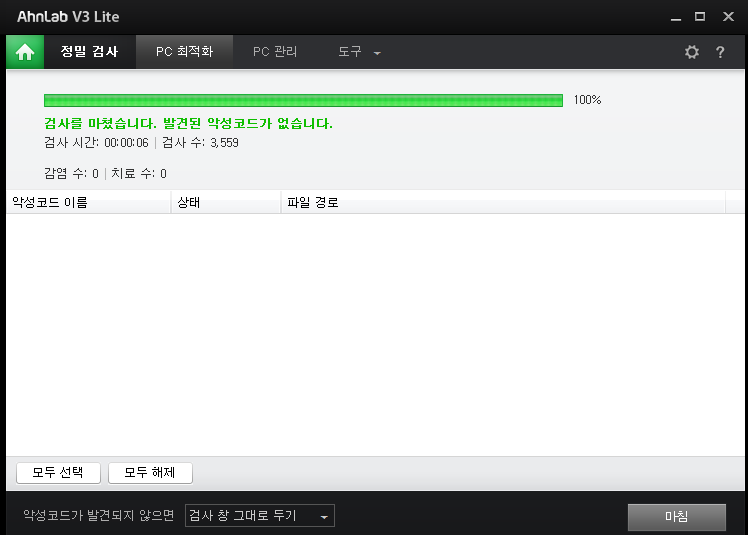
Task: Sort by the 파일 경로 column header
Action: point(503,202)
